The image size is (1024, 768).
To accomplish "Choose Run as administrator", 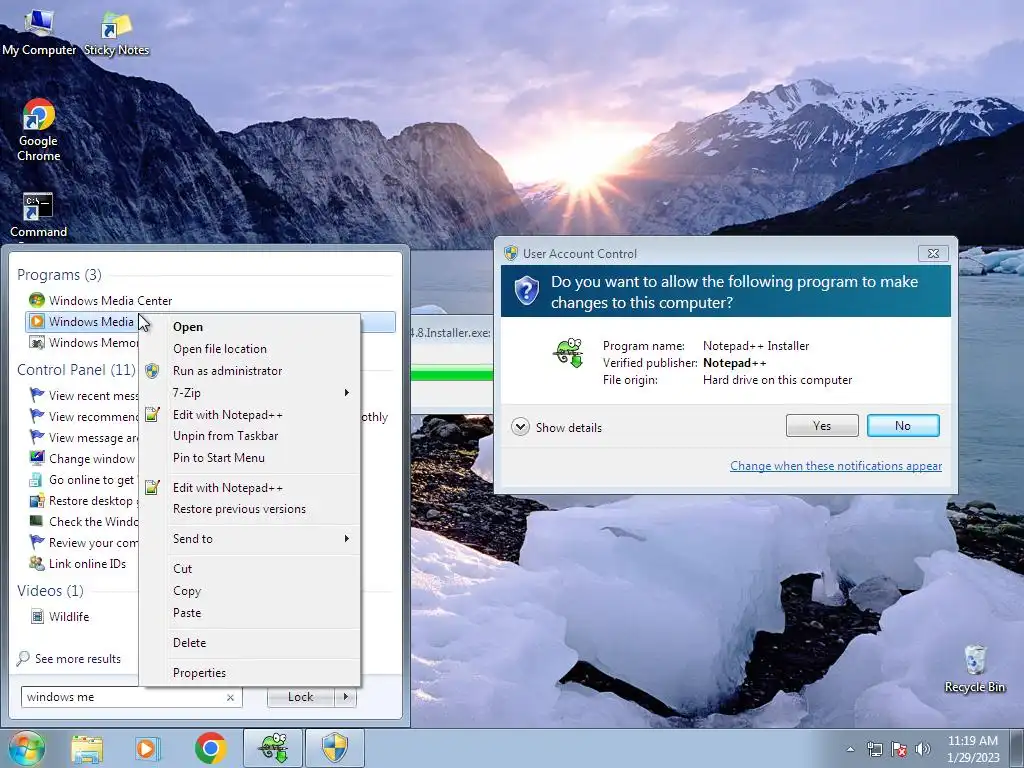I will click(x=249, y=371).
